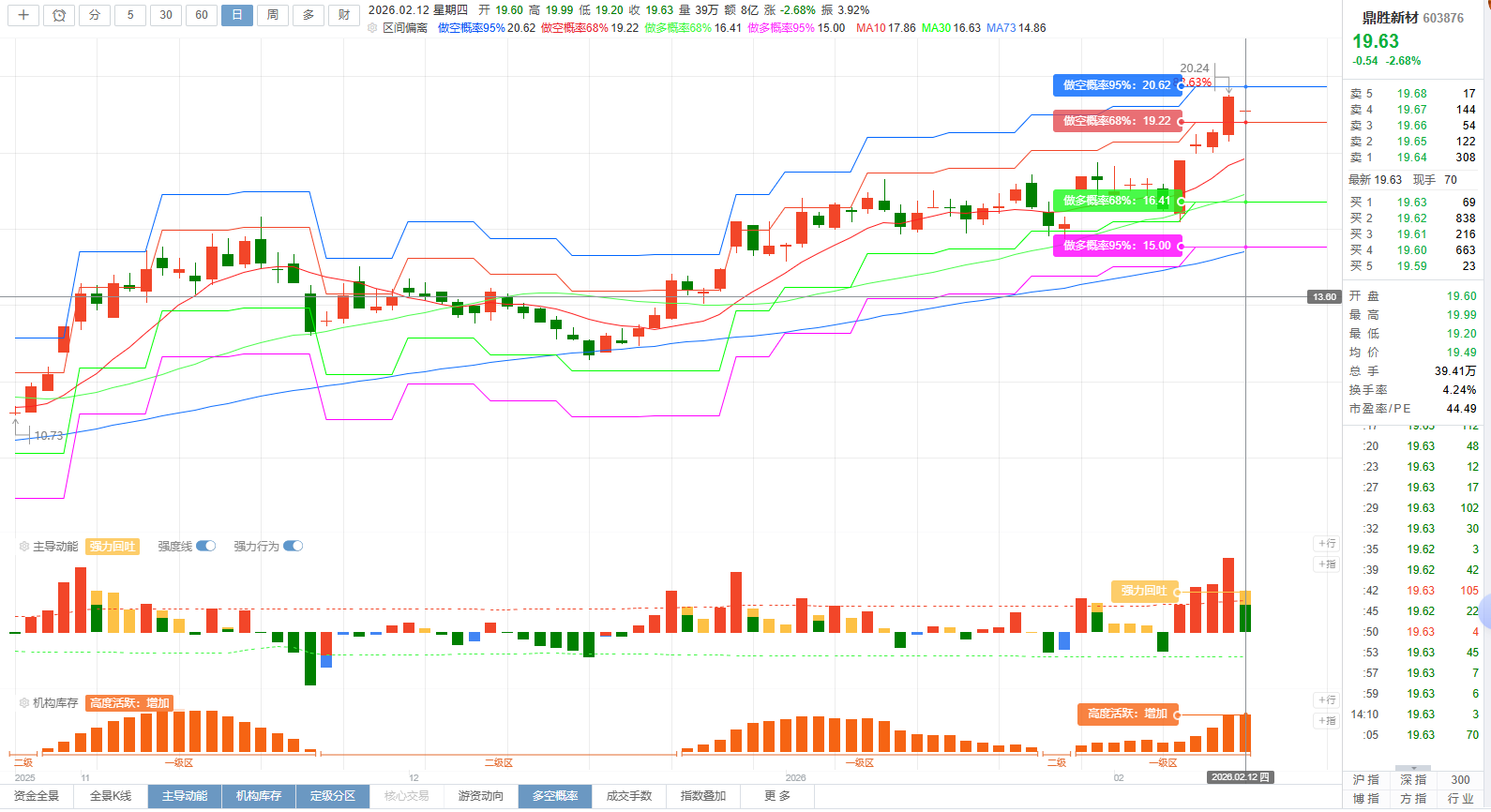The image size is (1491, 812).
Task: Open the 资金全景 tab
Action: click(37, 796)
